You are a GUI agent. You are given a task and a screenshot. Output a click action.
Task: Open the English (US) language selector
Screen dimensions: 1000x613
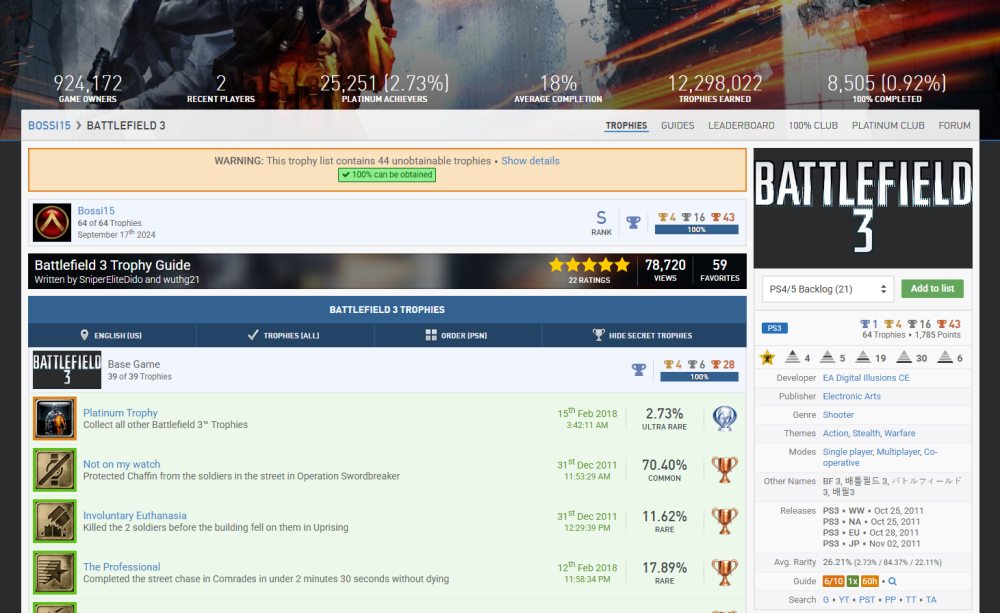111,336
